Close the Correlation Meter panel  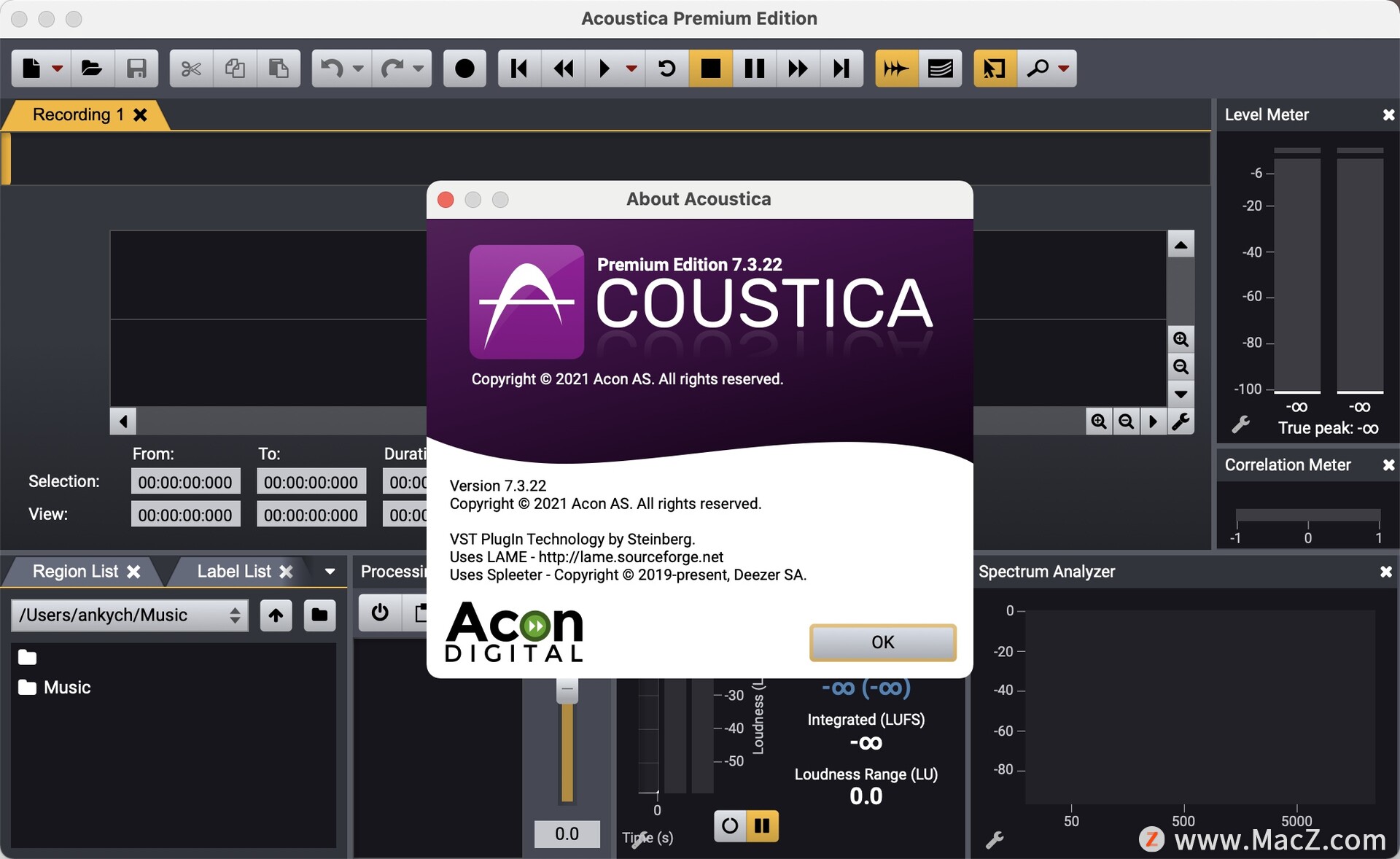point(1388,465)
